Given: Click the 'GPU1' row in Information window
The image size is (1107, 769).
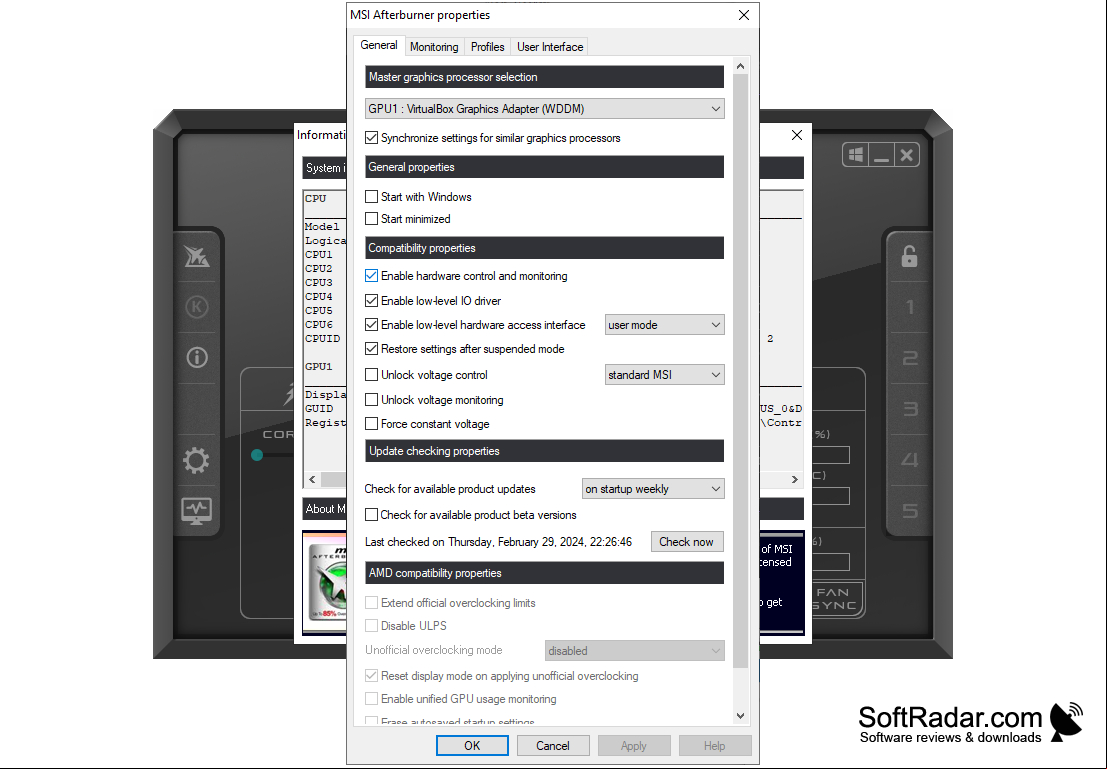Looking at the screenshot, I should click(x=318, y=367).
